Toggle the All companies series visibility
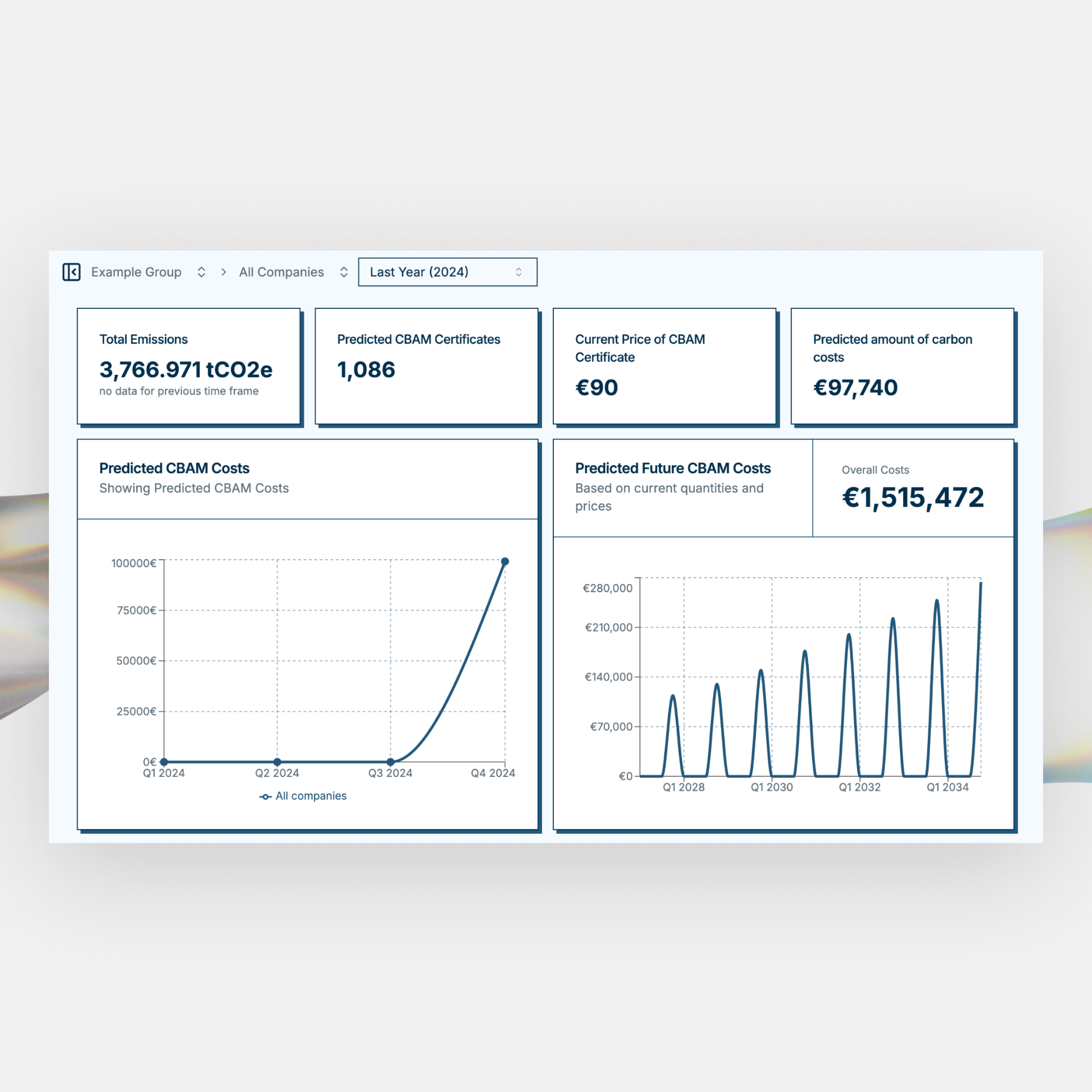The image size is (1092, 1092). (x=311, y=796)
